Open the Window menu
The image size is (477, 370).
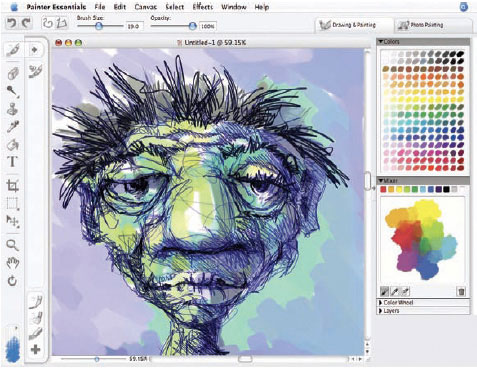coord(234,7)
